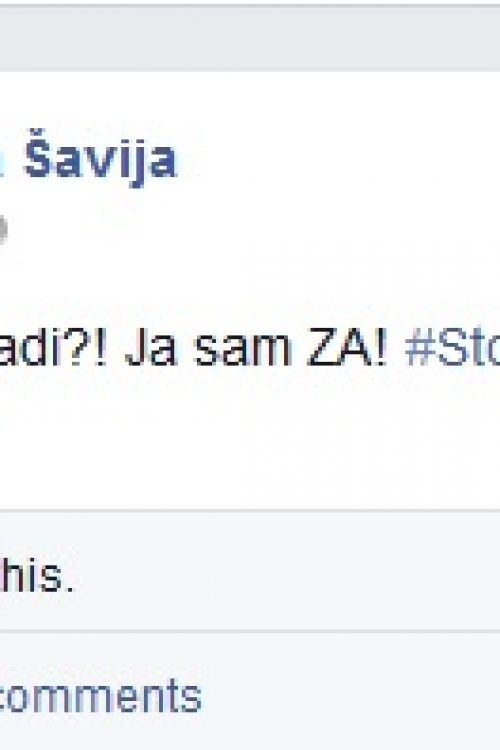Click the 'this.' likes summary text
500x750 pixels.
point(36,574)
